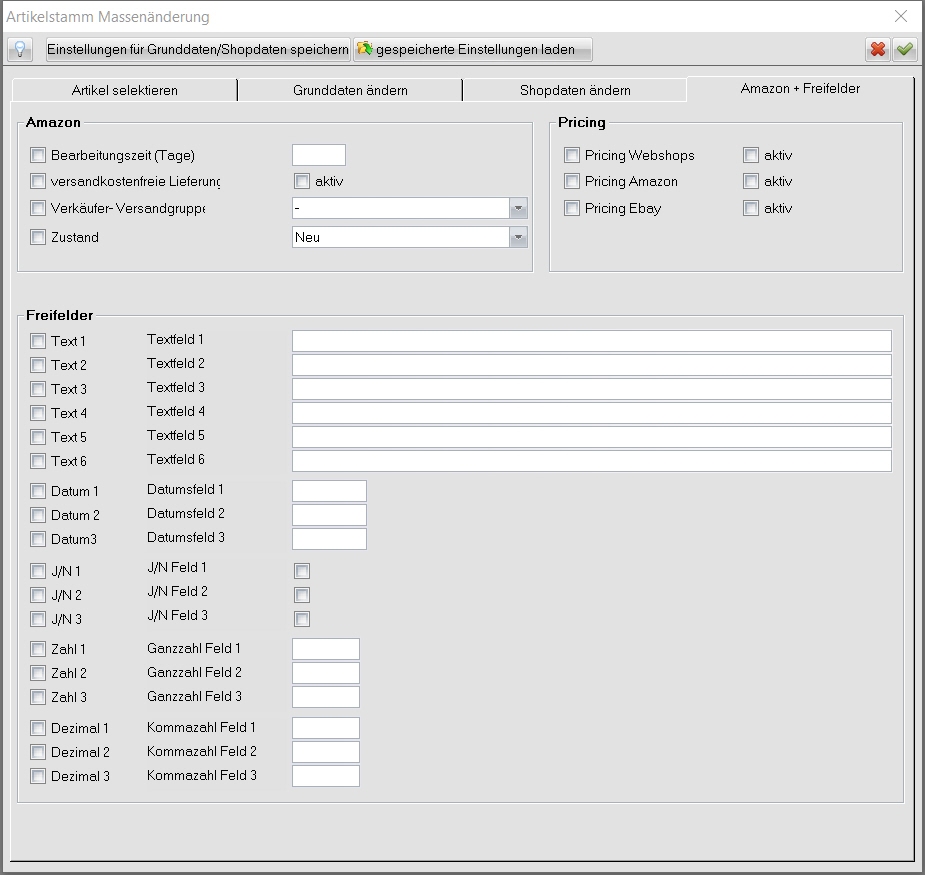
Task: Expand the Zustand dropdown showing Neu
Action: 519,237
